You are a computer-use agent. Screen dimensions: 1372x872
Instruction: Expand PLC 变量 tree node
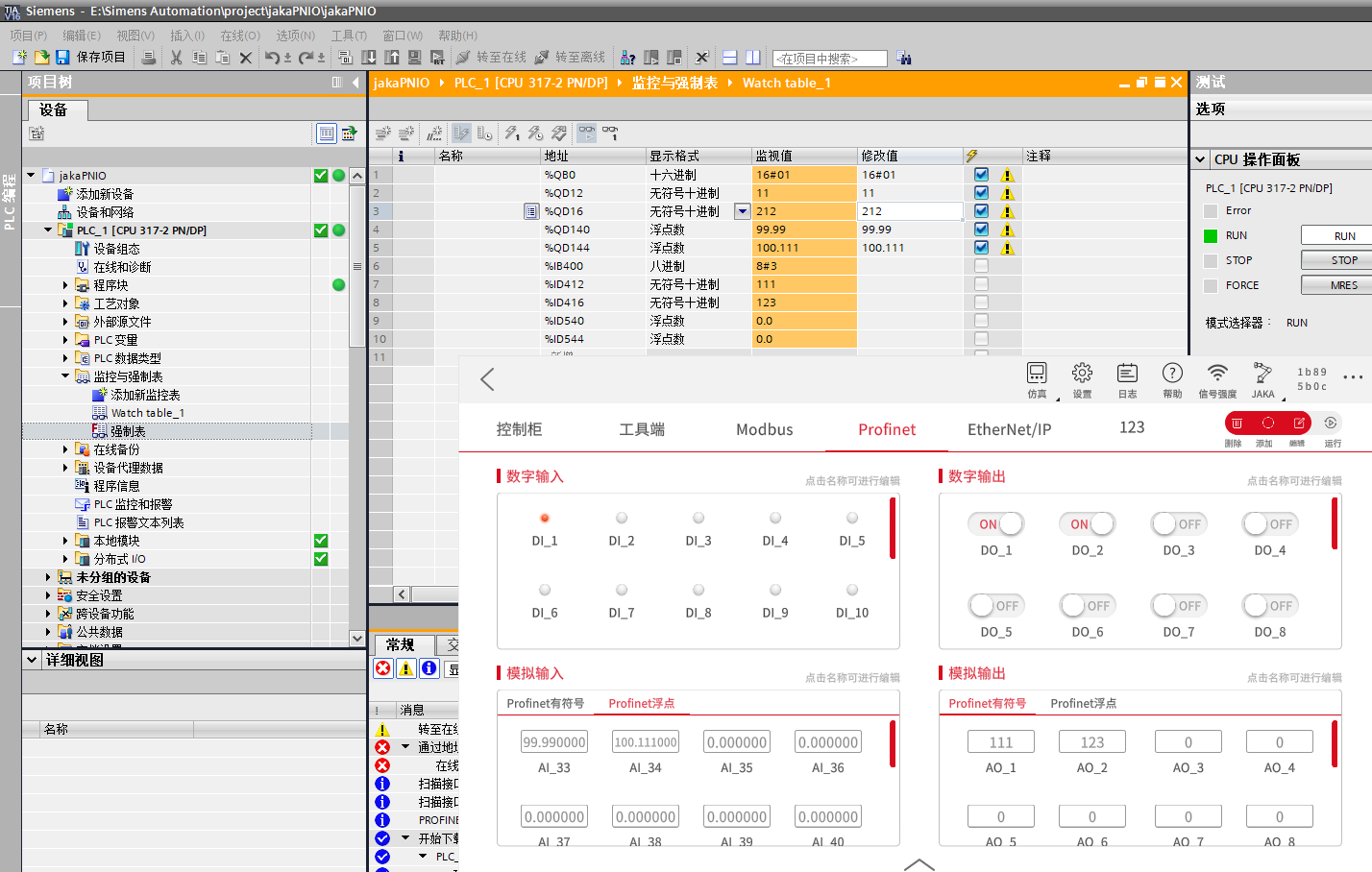[65, 340]
